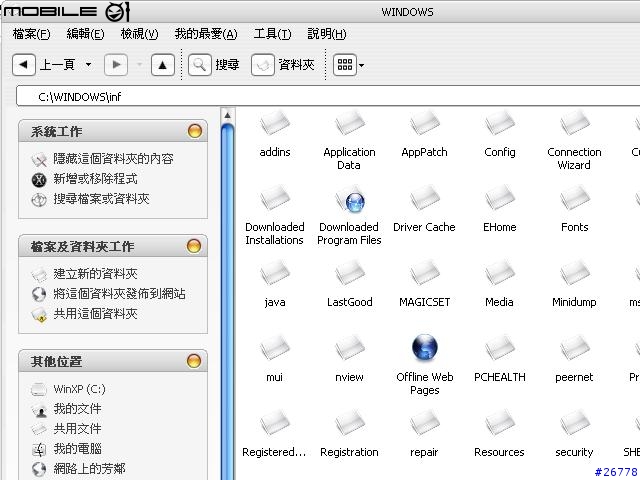
Task: Open the views button dropdown arrow
Action: click(x=361, y=65)
